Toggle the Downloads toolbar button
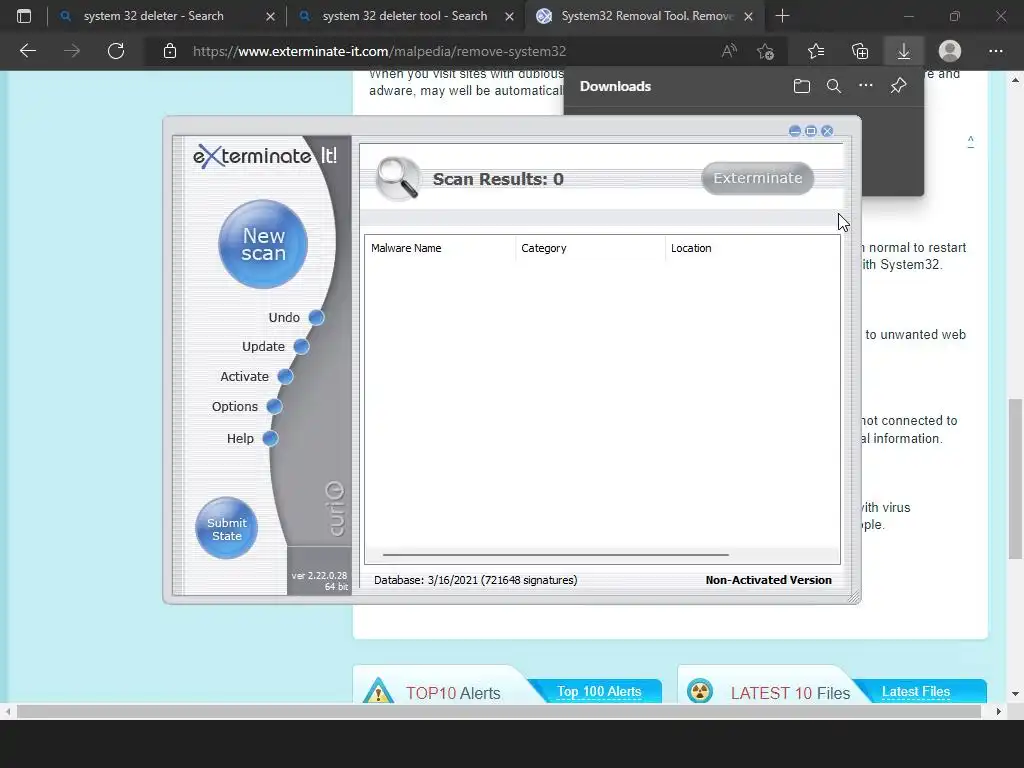This screenshot has height=768, width=1024. coord(904,51)
